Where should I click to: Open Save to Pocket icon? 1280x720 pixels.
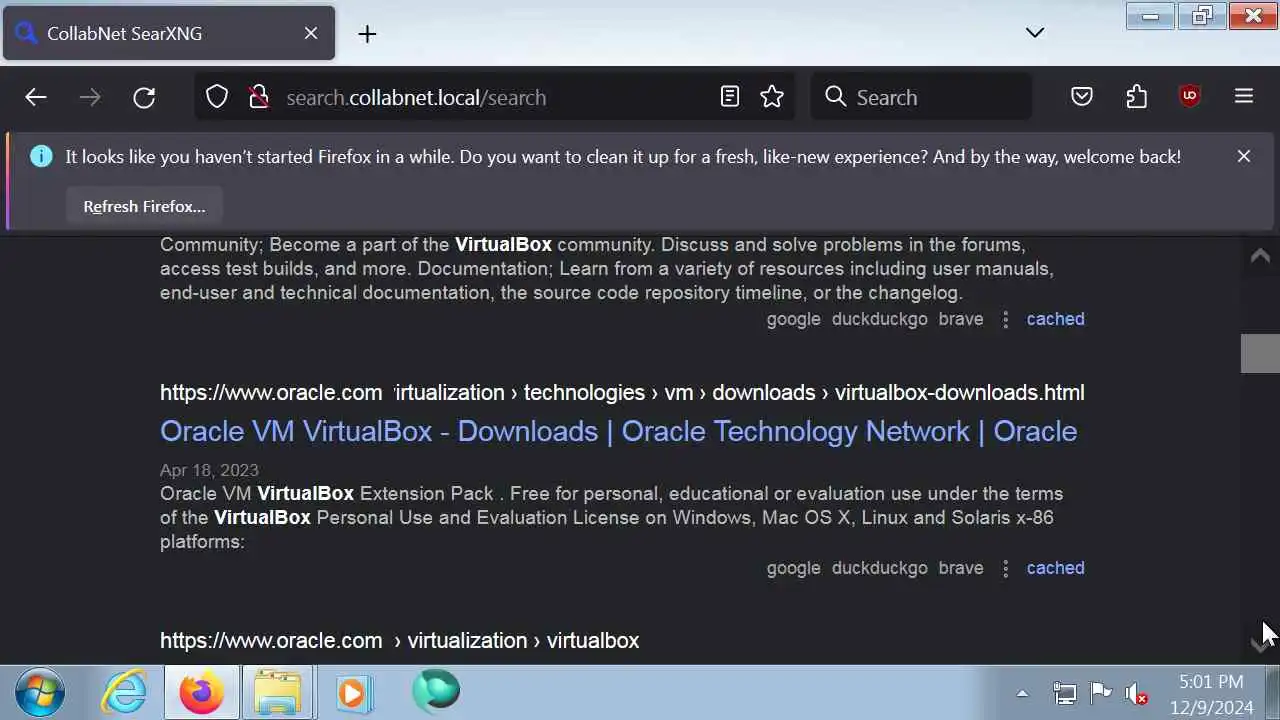click(x=1082, y=97)
